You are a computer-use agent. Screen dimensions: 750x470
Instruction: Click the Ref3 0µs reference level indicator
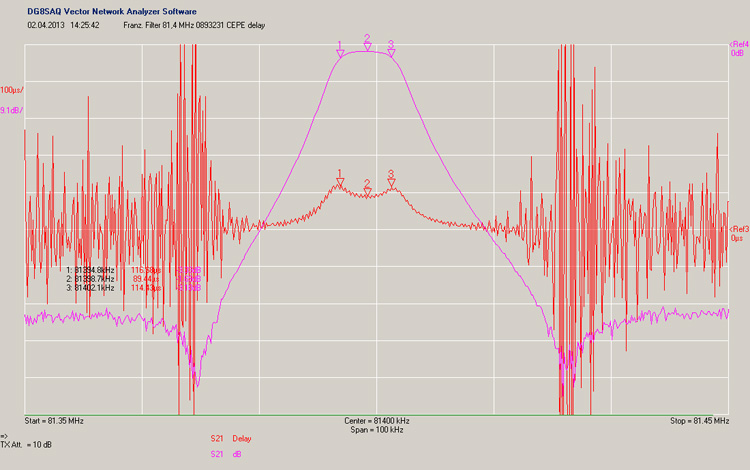739,234
